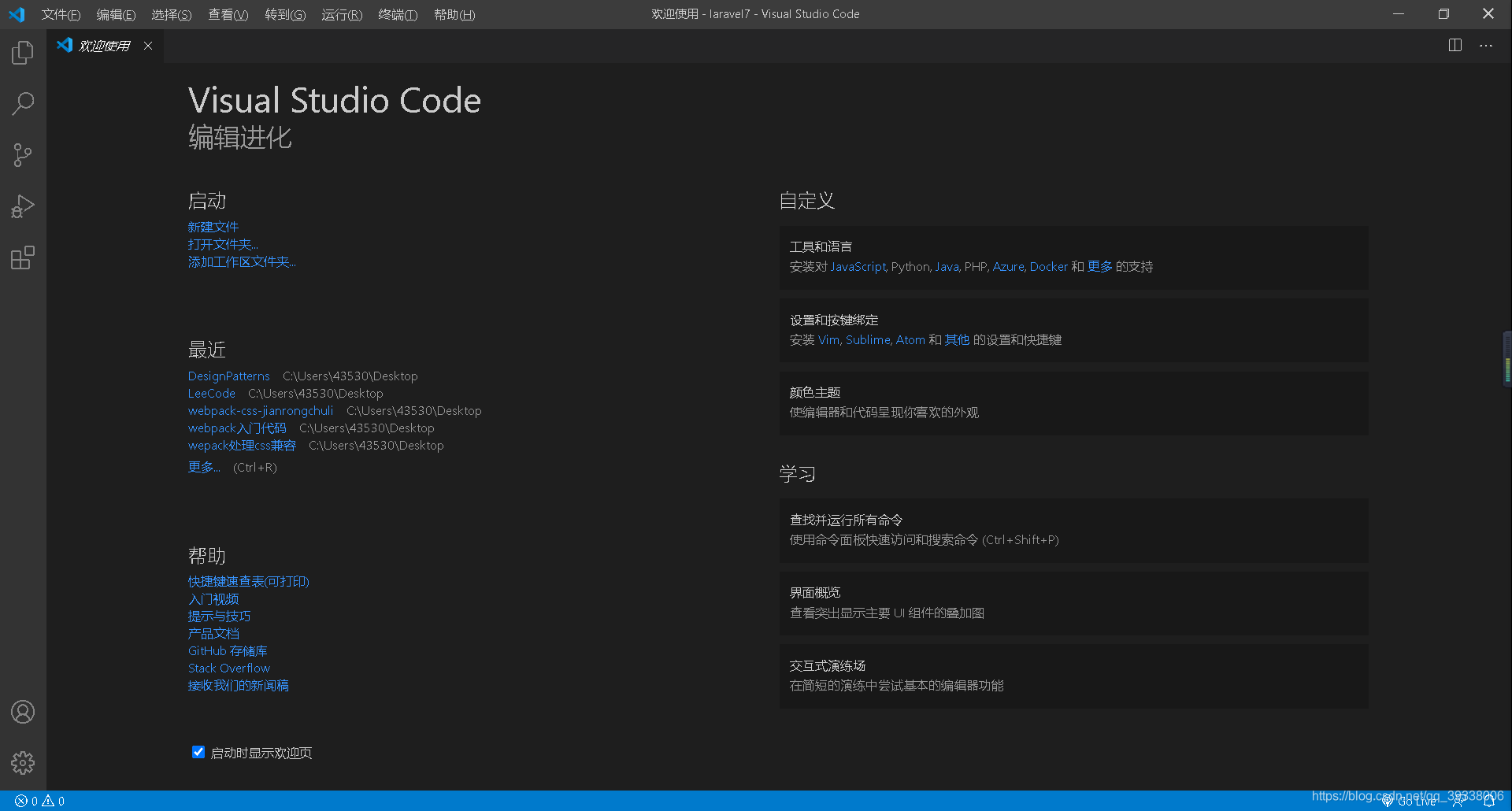Toggle 启动时显示欢迎页 checkbox
1512x811 pixels.
coord(198,752)
